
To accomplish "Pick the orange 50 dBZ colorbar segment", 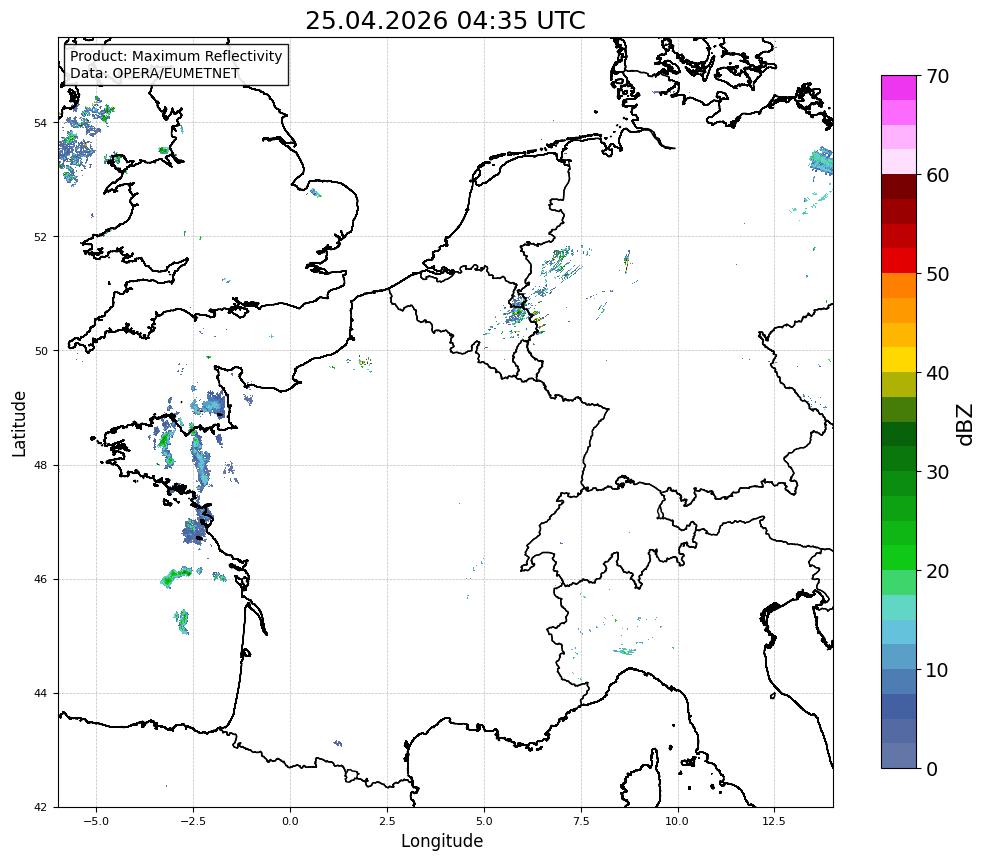I will tap(898, 285).
